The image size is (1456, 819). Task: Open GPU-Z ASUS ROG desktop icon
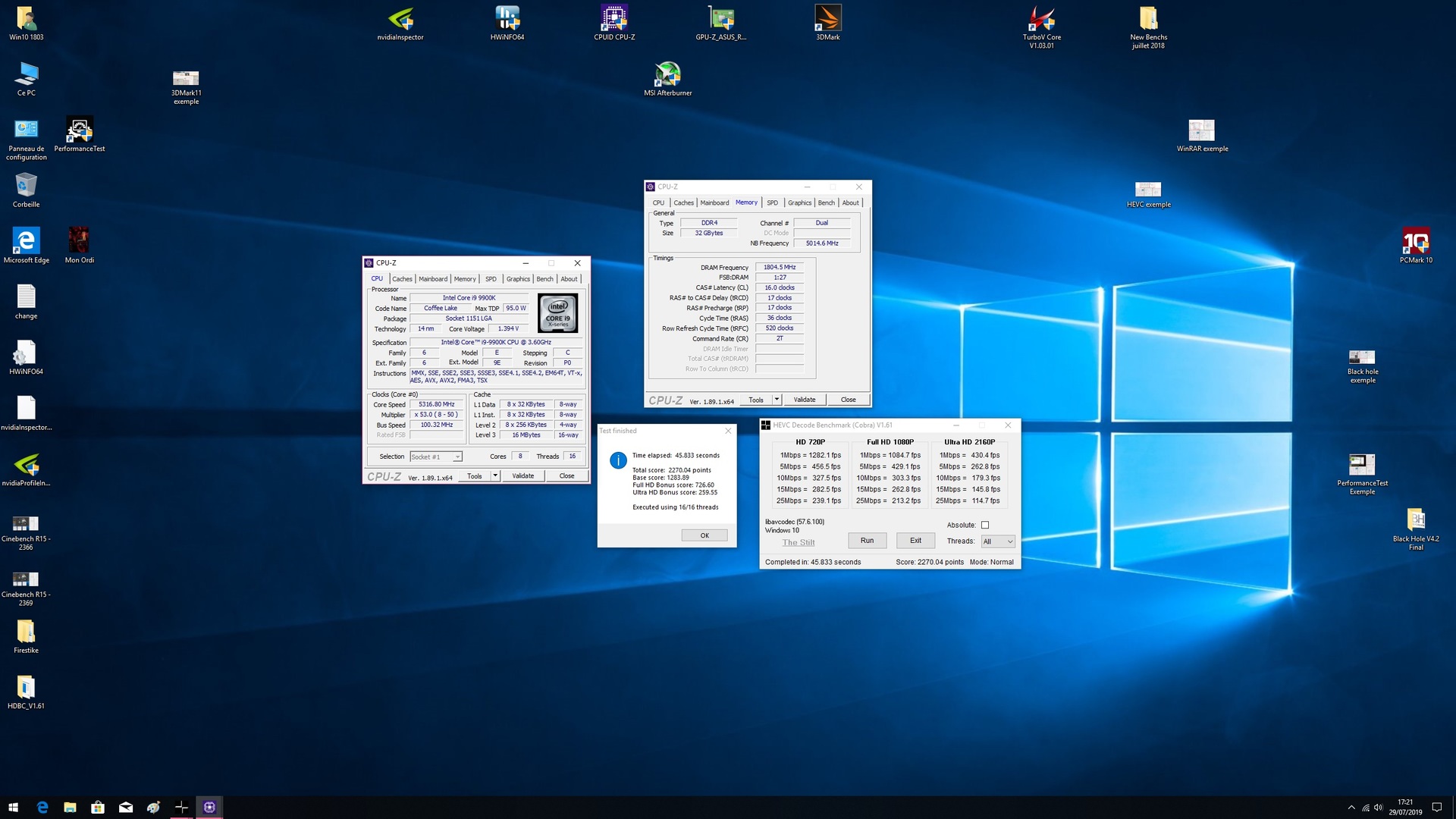point(721,24)
